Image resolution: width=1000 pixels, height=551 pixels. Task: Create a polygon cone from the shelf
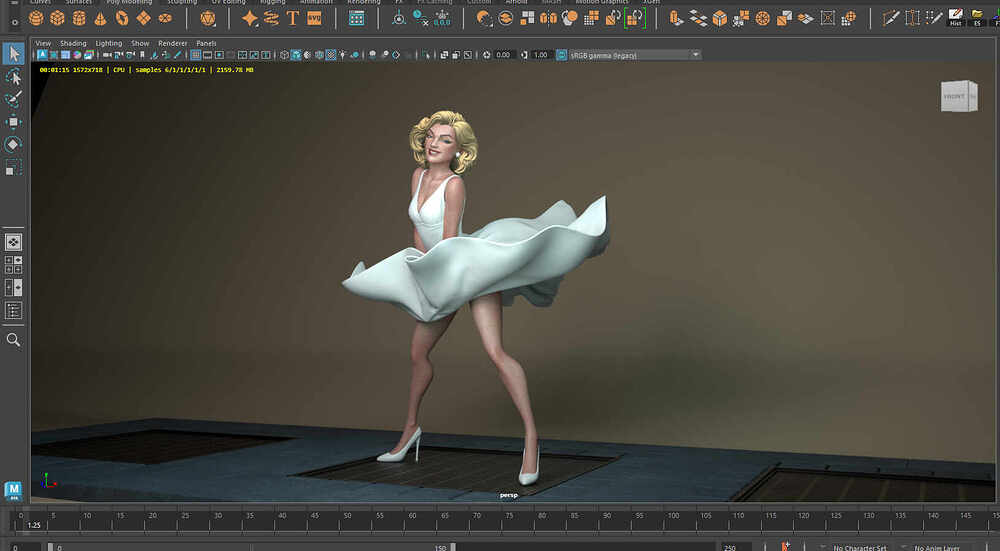click(100, 18)
